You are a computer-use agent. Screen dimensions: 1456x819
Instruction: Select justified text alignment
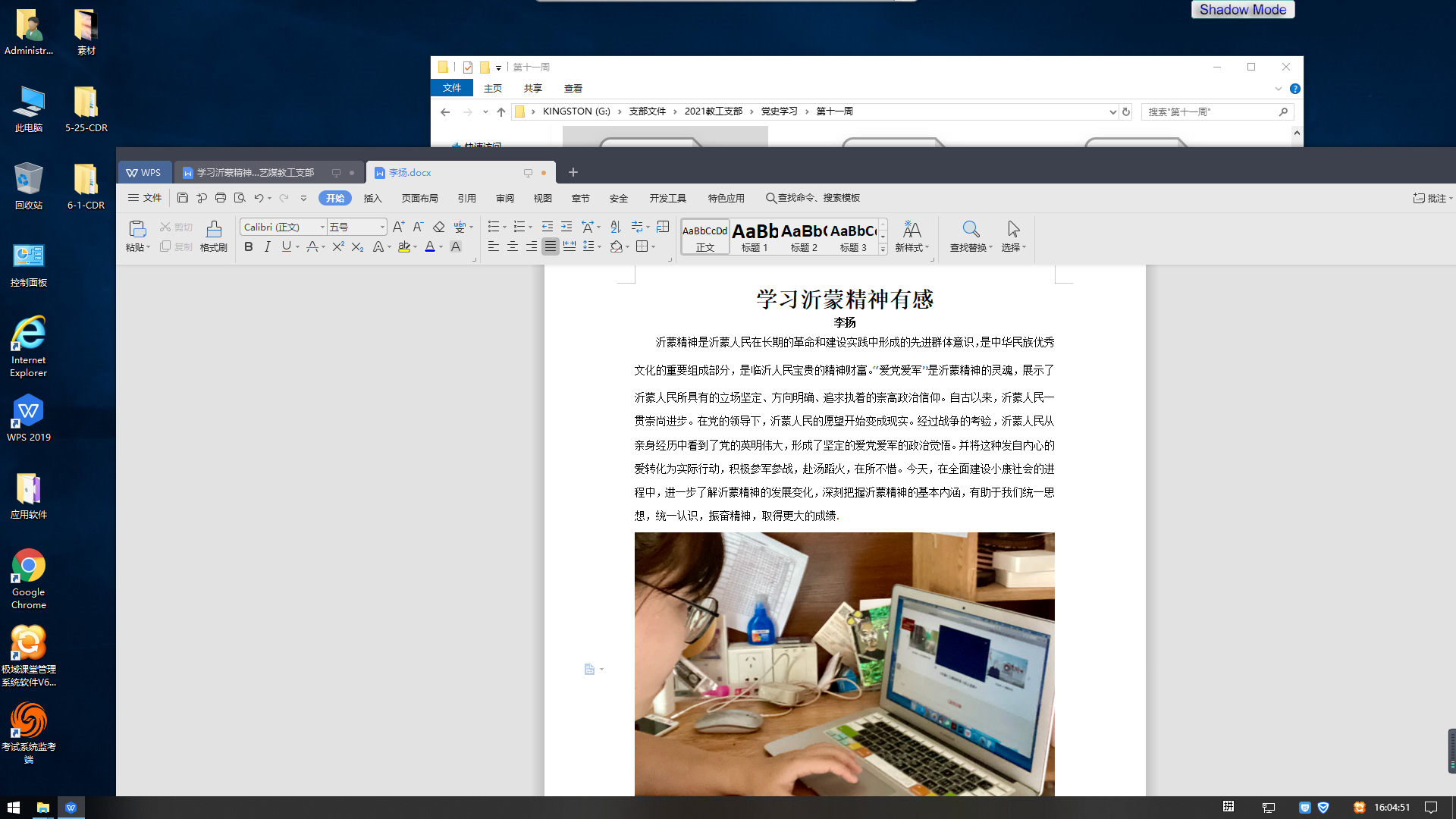[x=551, y=246]
